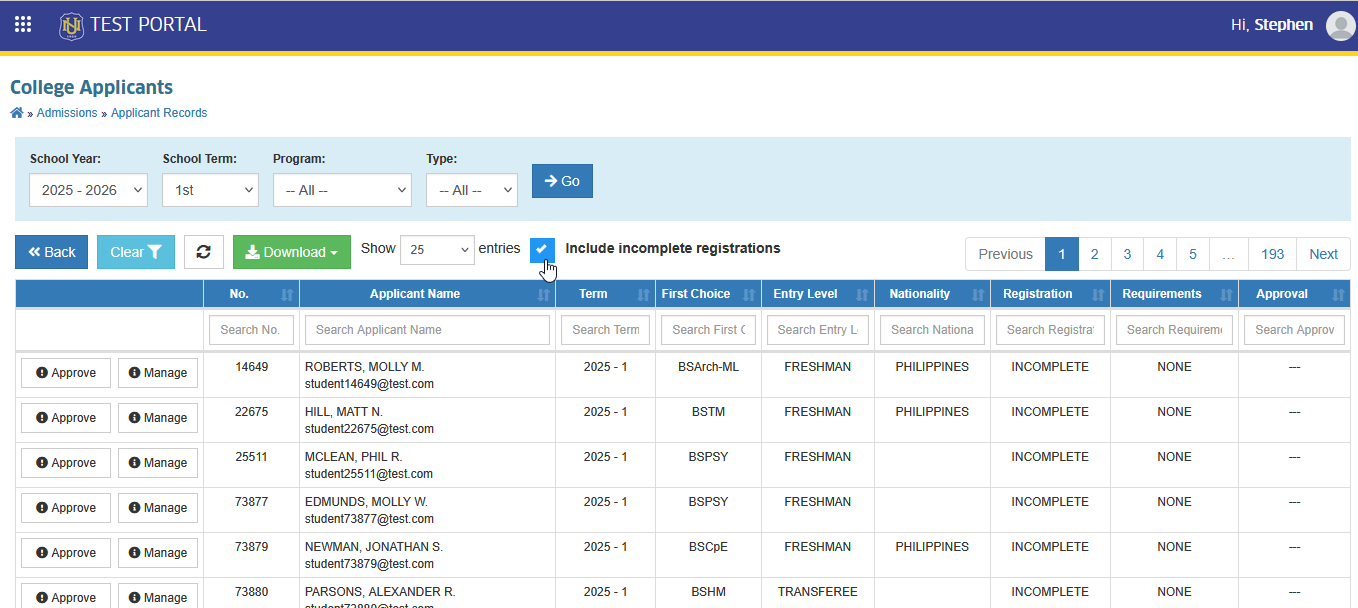1358x608 pixels.
Task: Expand the Program filter dropdown
Action: 342,190
